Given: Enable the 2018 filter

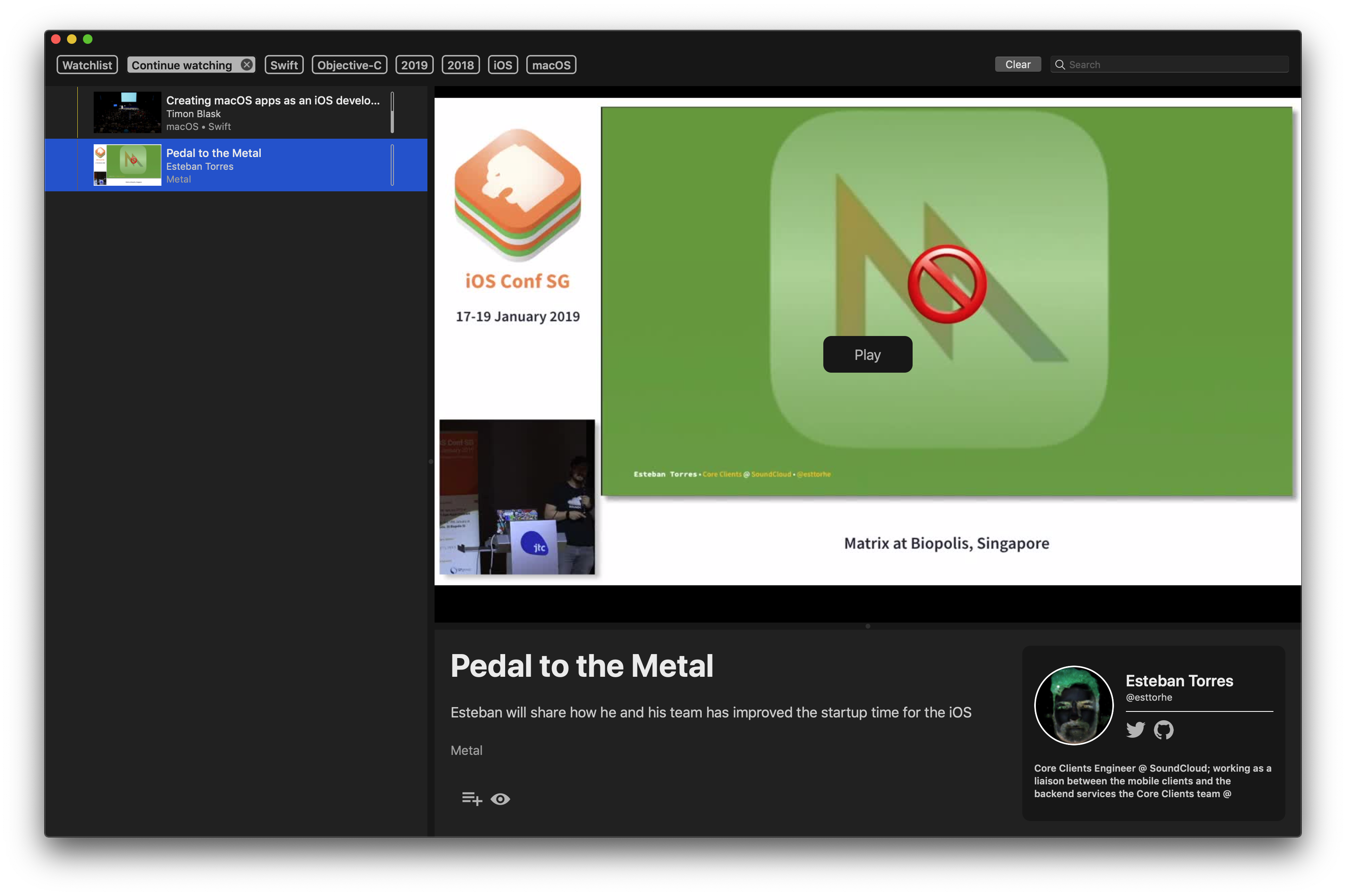Looking at the screenshot, I should click(460, 65).
